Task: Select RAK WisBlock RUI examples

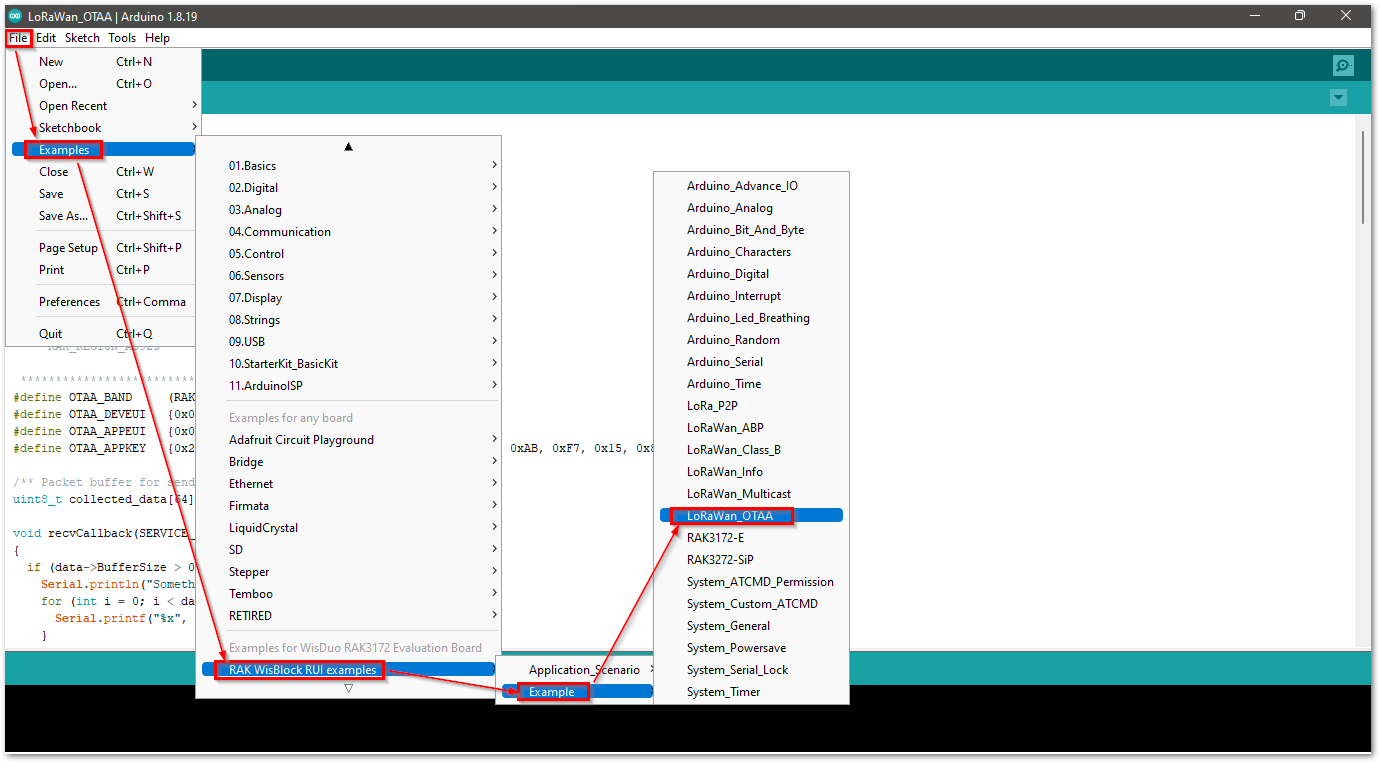Action: (x=348, y=670)
